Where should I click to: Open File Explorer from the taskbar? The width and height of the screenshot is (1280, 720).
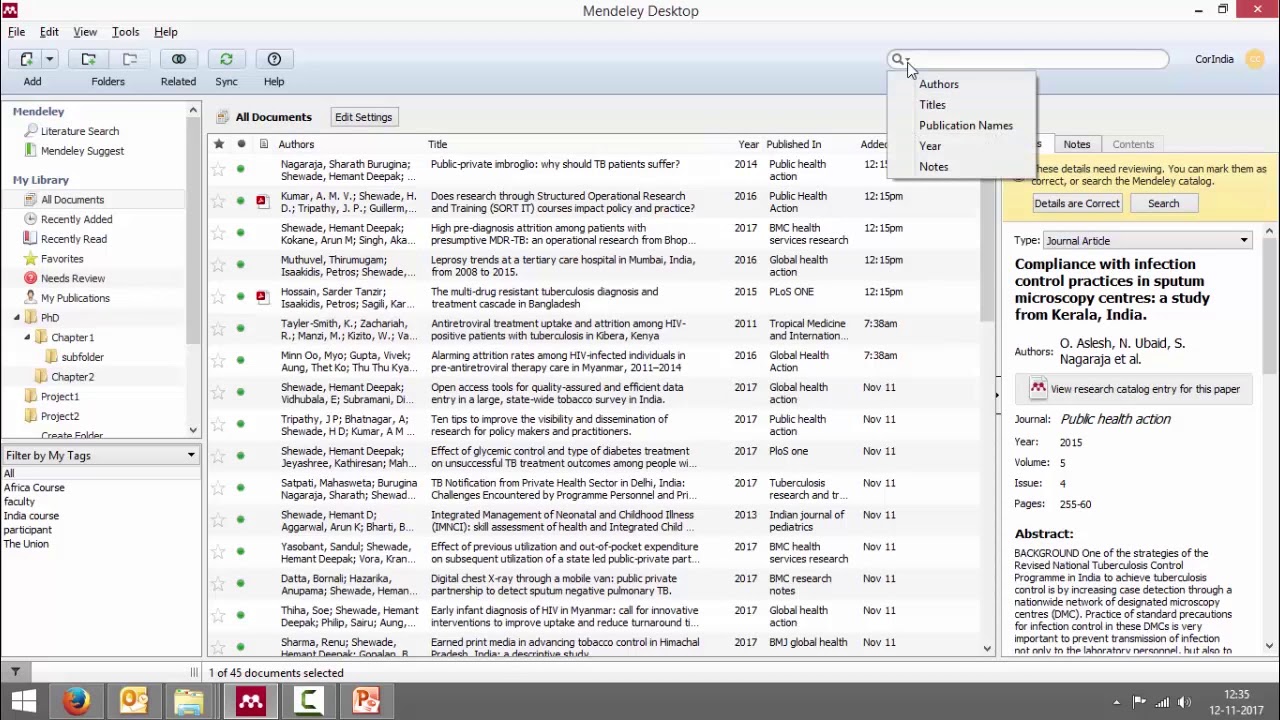coord(190,701)
